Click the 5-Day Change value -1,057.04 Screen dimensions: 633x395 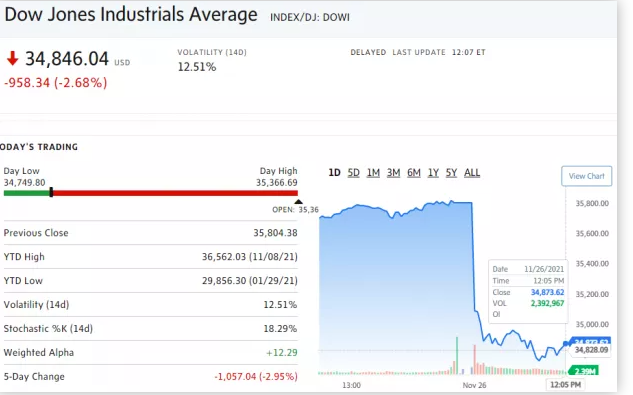[x=235, y=376]
